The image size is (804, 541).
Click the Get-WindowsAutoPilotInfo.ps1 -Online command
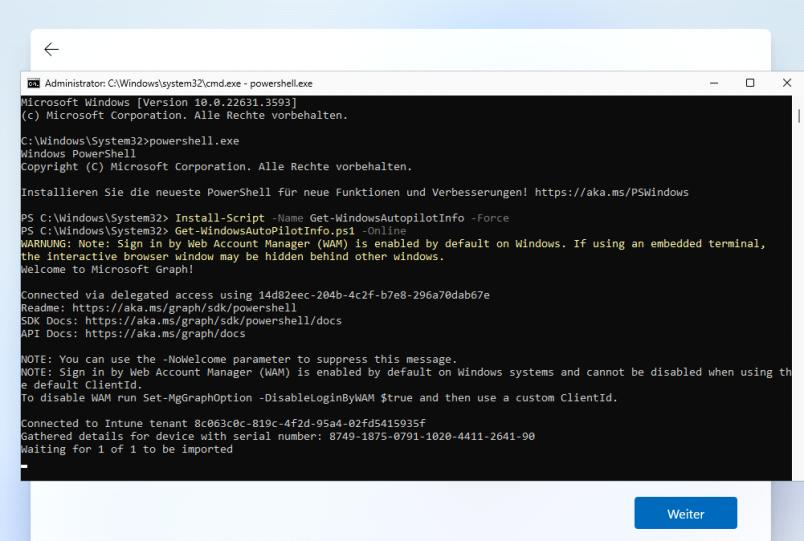290,231
